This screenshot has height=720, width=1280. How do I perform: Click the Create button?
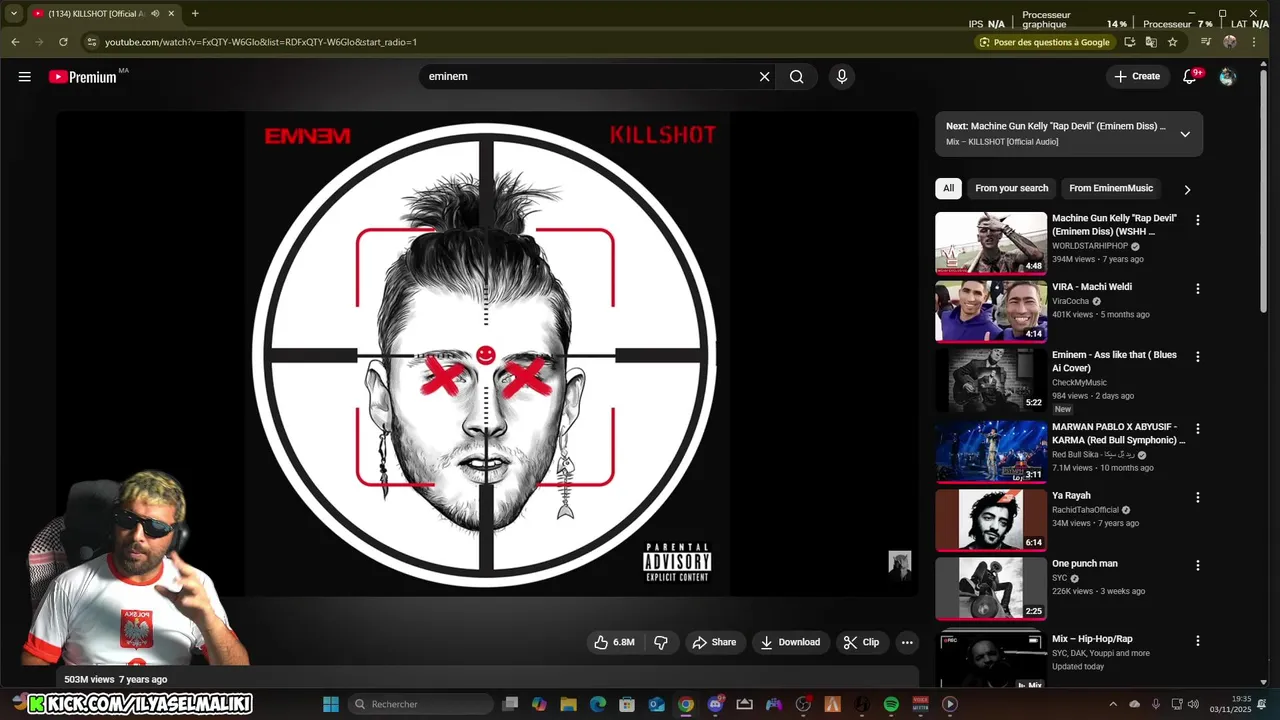pos(1137,77)
